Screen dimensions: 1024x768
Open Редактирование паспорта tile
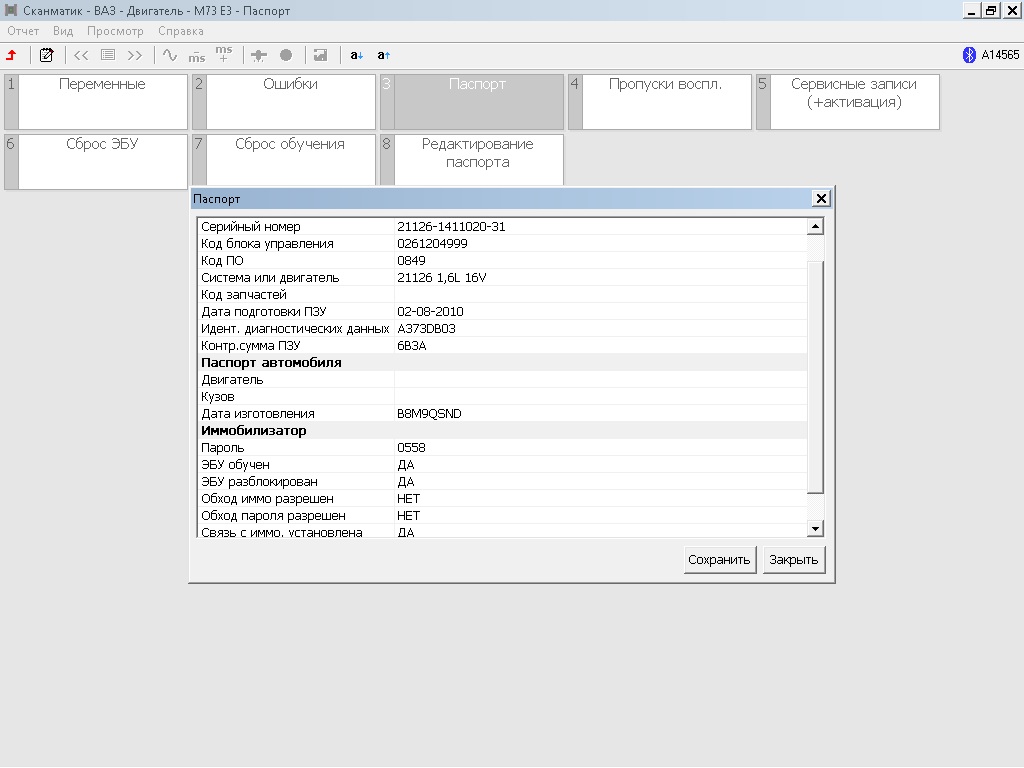click(x=472, y=160)
